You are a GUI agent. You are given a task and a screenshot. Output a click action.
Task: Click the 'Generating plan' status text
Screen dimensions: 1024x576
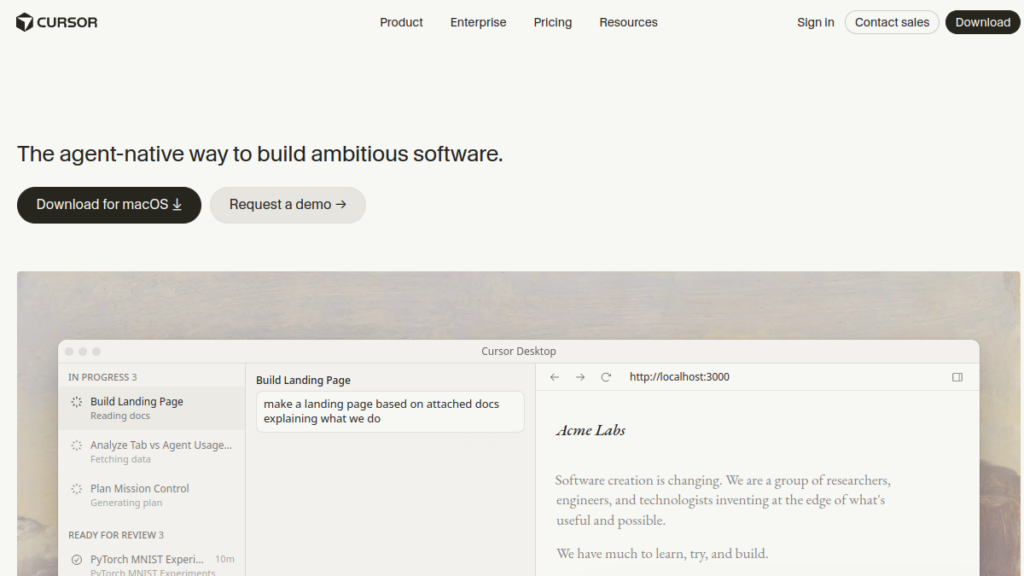tap(126, 503)
